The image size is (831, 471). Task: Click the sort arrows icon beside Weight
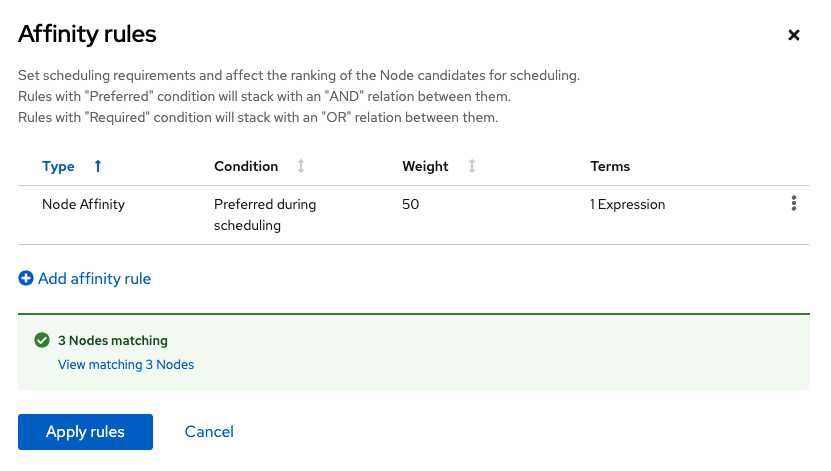472,166
